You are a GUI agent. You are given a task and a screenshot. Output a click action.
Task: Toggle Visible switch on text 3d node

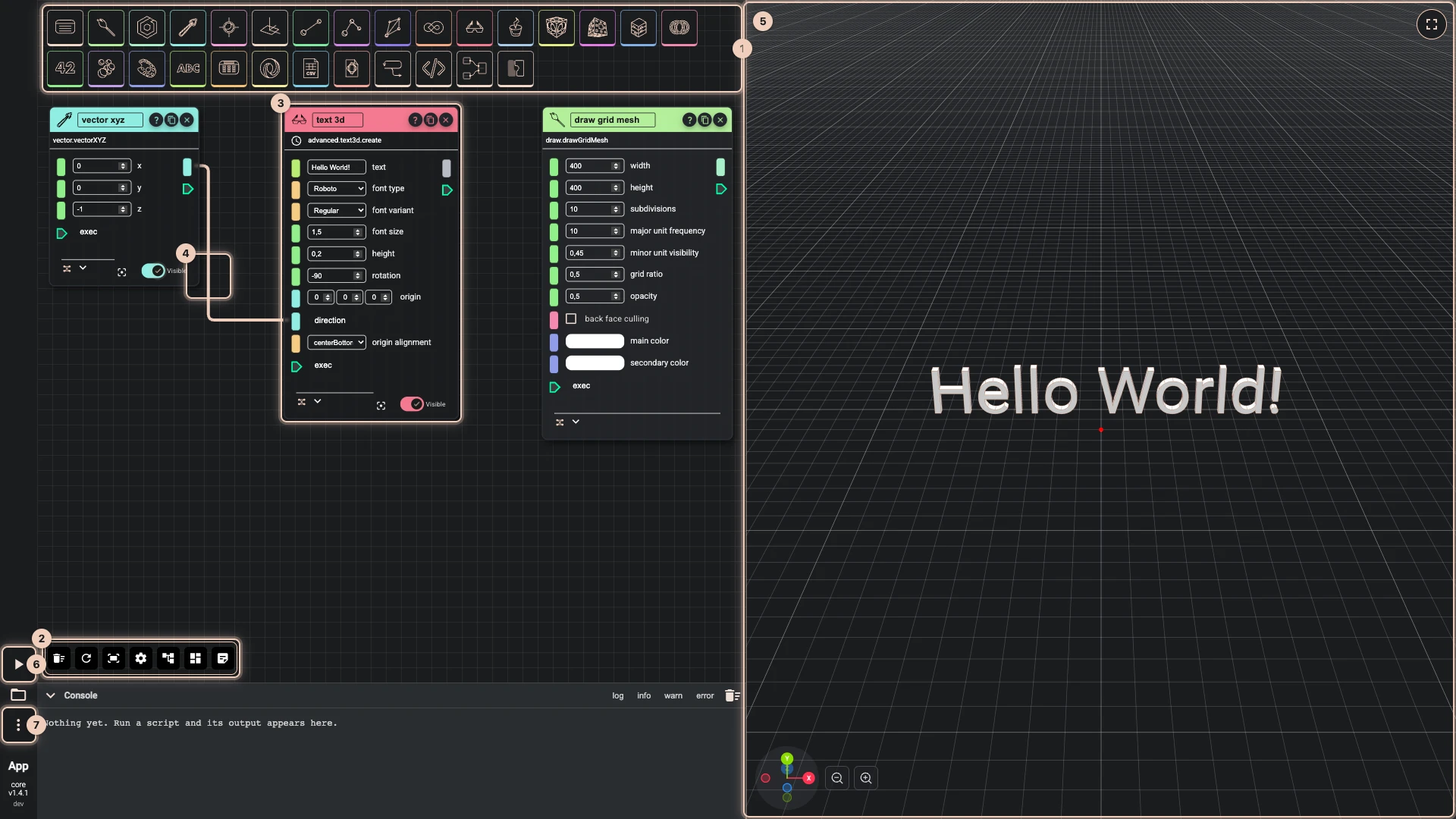412,404
